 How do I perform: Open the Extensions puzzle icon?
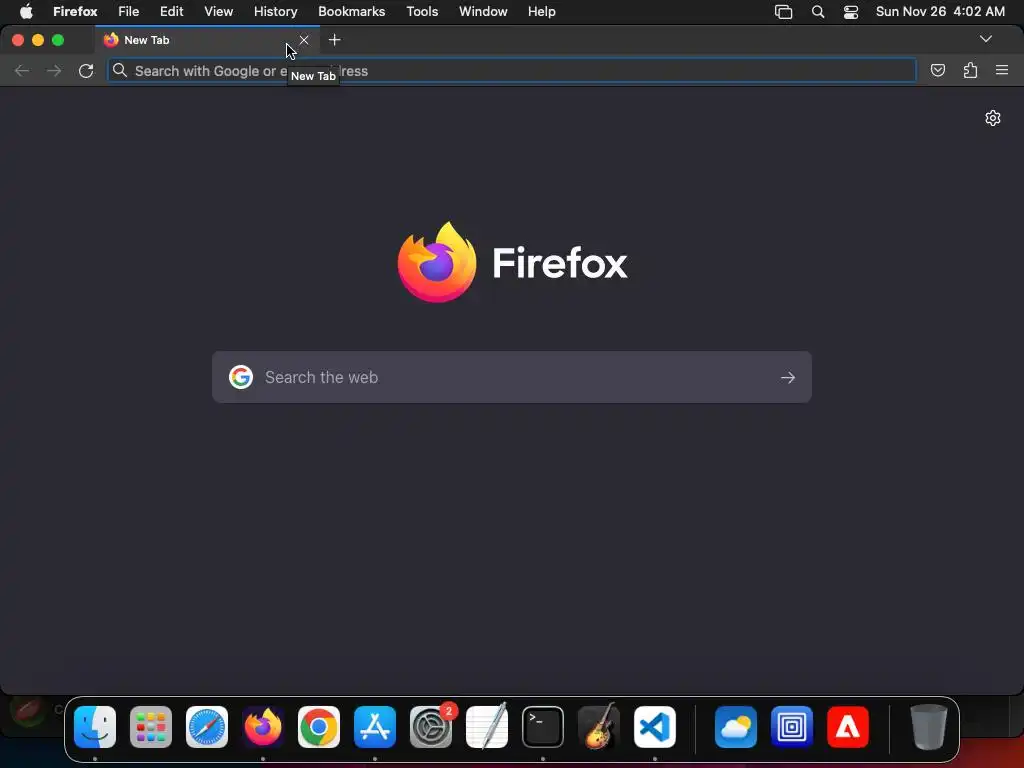[970, 71]
